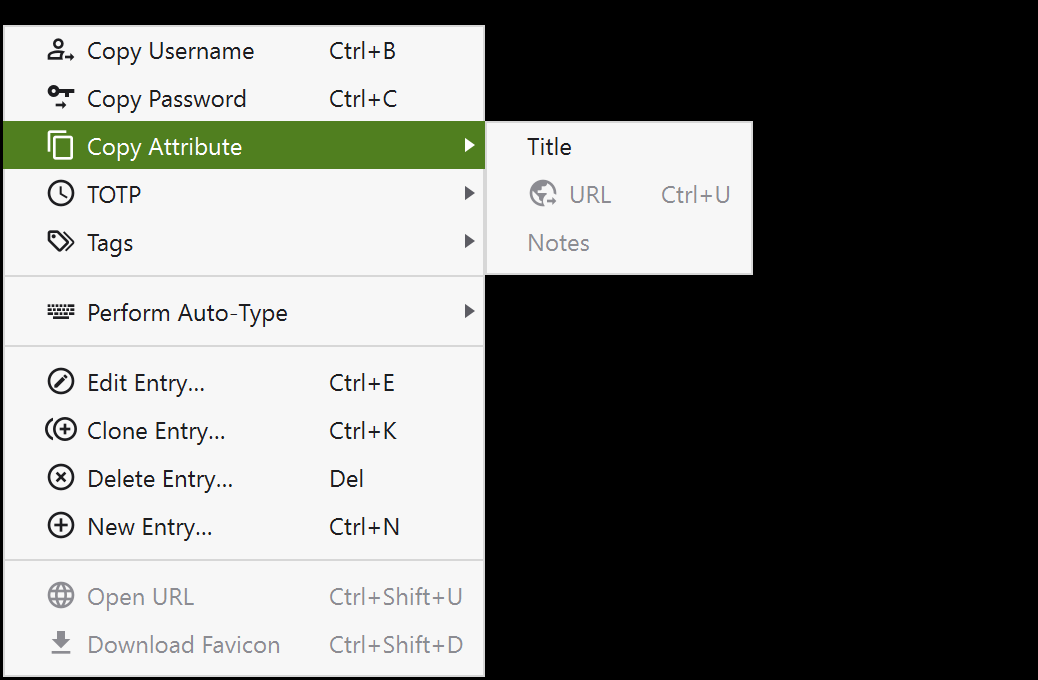Image resolution: width=1038 pixels, height=680 pixels.
Task: Click the keyboard icon for Perform Auto-Type
Action: [61, 312]
